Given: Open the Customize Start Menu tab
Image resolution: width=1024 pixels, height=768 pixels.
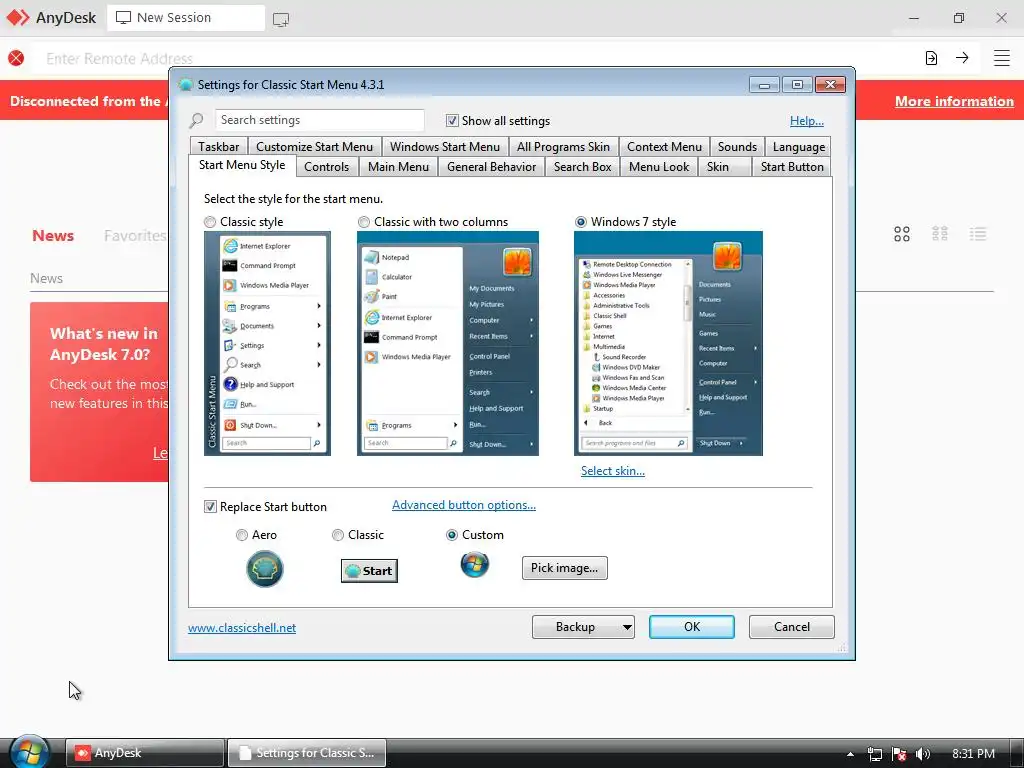Looking at the screenshot, I should point(314,147).
